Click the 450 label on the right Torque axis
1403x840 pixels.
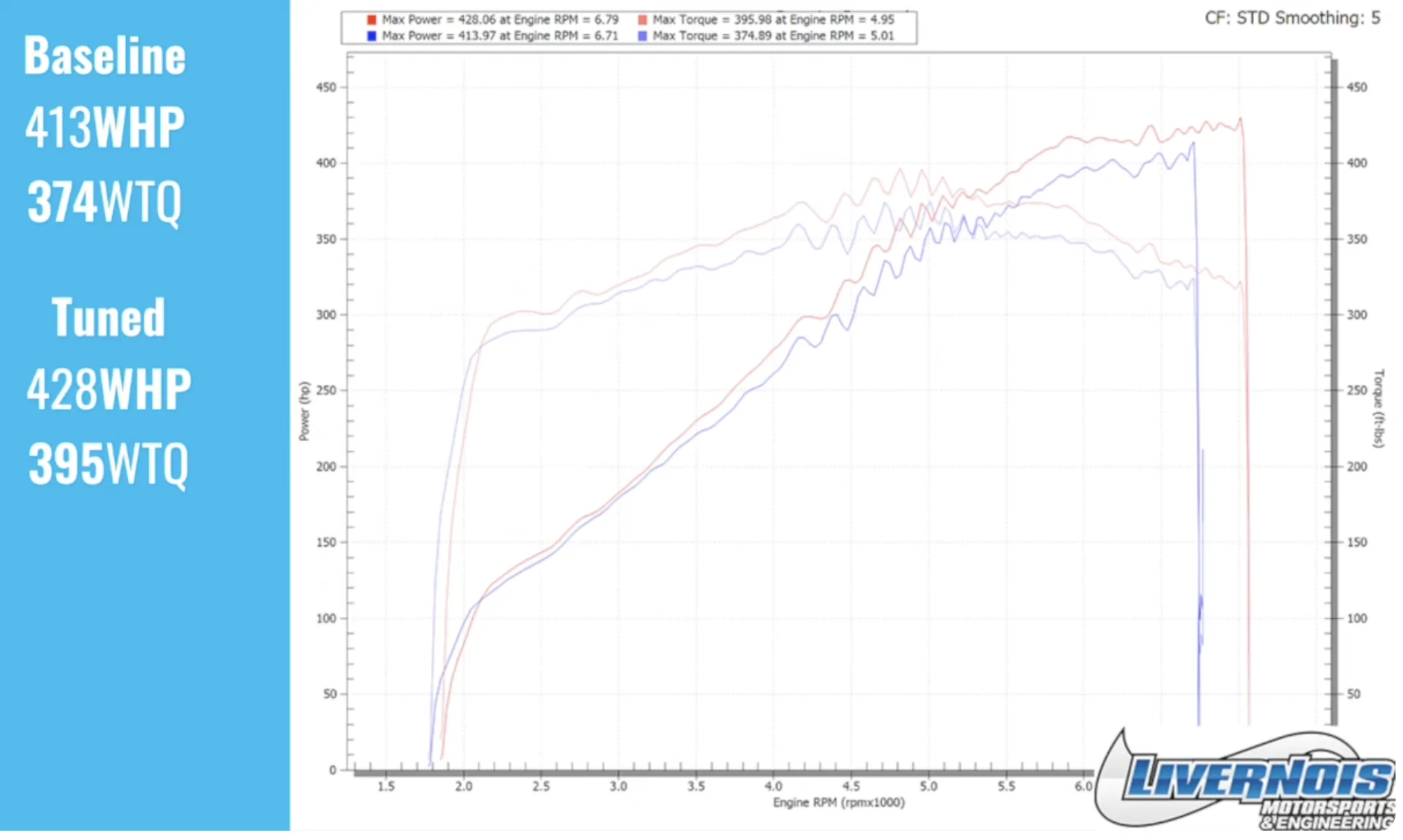coord(1357,87)
